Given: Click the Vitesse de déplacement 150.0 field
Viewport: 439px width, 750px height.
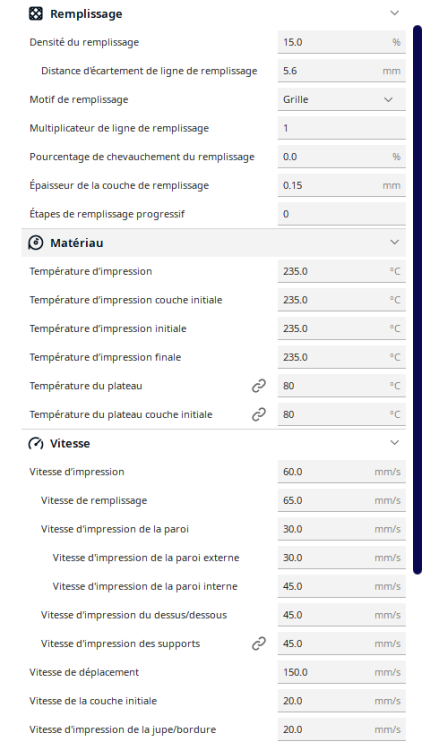Looking at the screenshot, I should 341,672.
